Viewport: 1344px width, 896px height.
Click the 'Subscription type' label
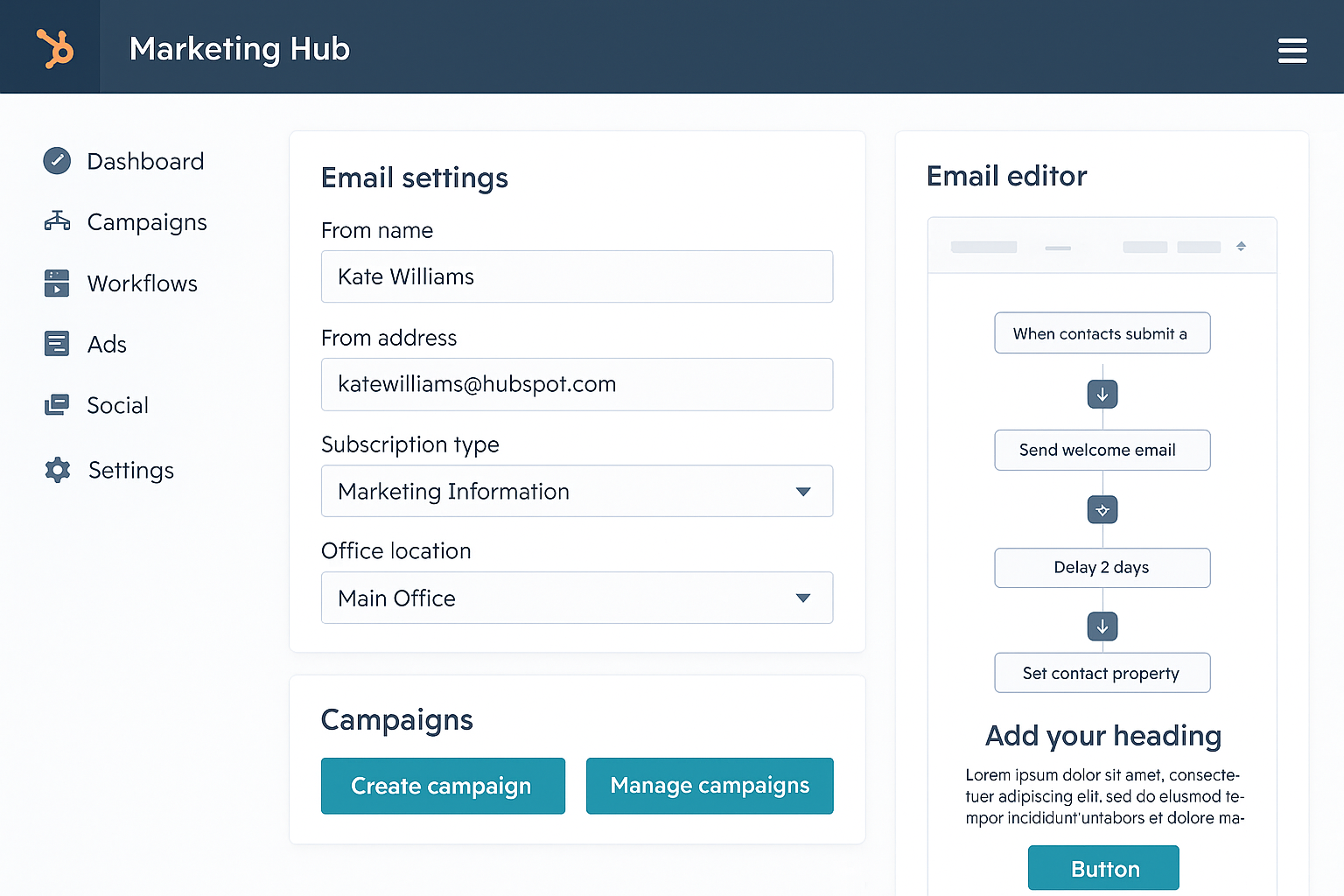(410, 444)
